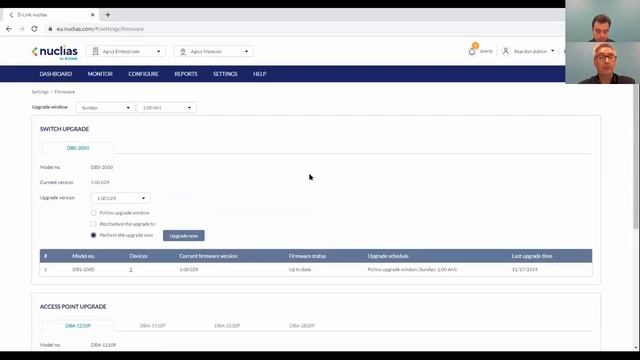Image resolution: width=640 pixels, height=360 pixels.
Task: Select the DBA-1210P access point tab
Action: coord(78,326)
